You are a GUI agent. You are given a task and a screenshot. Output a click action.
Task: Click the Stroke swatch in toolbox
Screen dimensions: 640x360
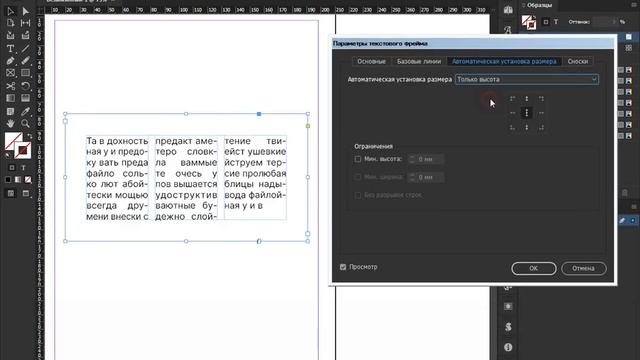click(x=23, y=150)
